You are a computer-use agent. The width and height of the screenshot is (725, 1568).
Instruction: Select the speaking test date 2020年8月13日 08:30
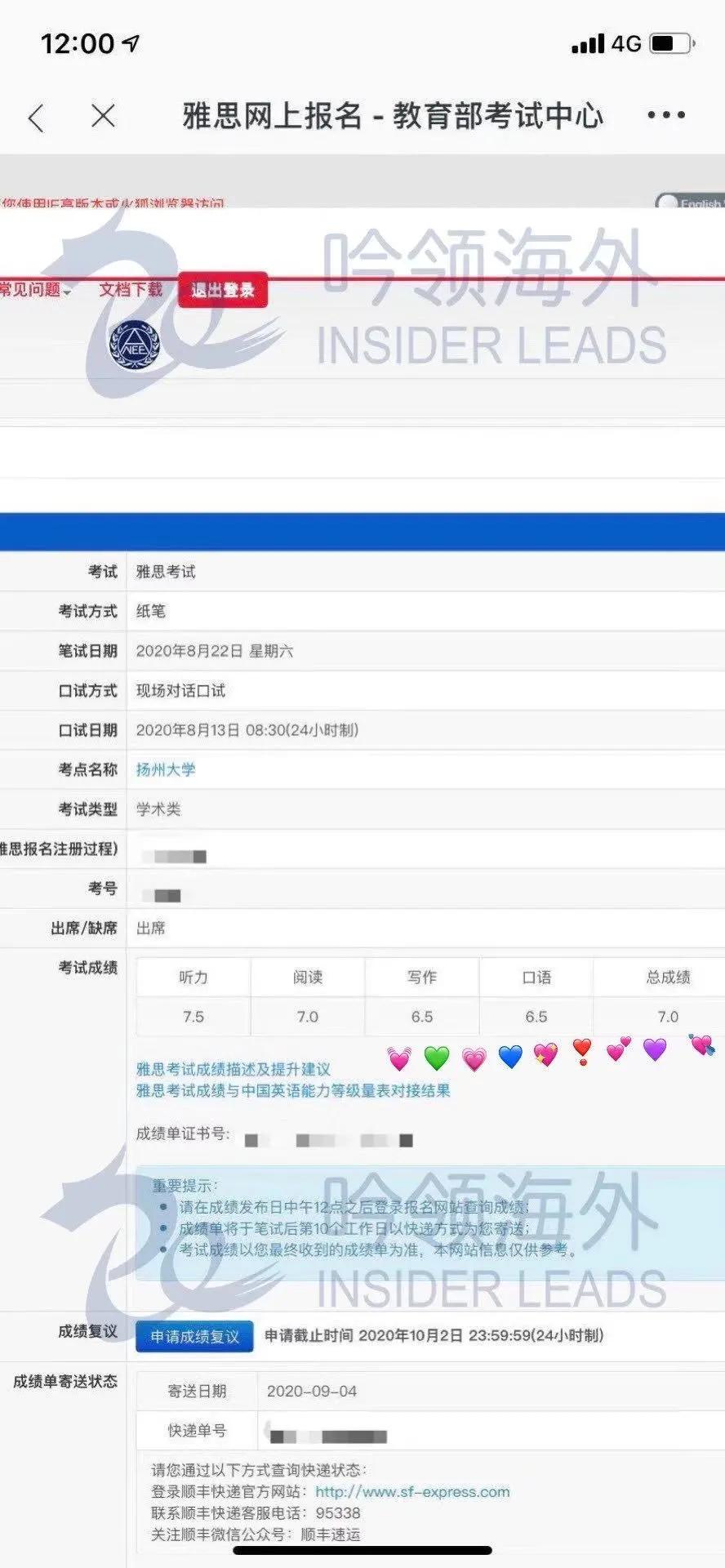tap(247, 730)
